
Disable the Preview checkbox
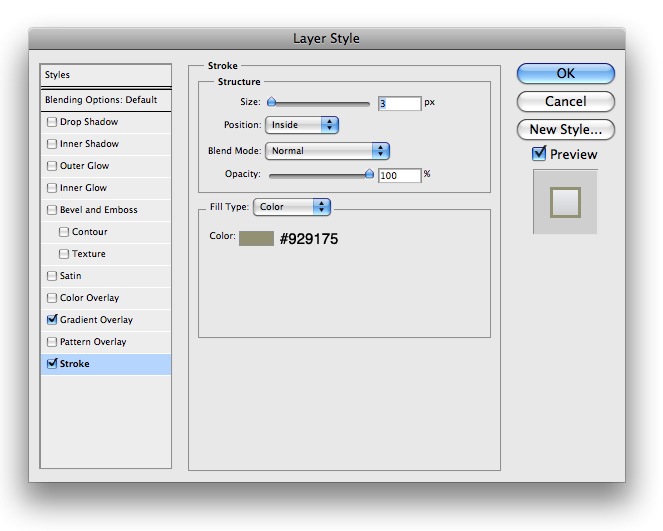coord(539,153)
